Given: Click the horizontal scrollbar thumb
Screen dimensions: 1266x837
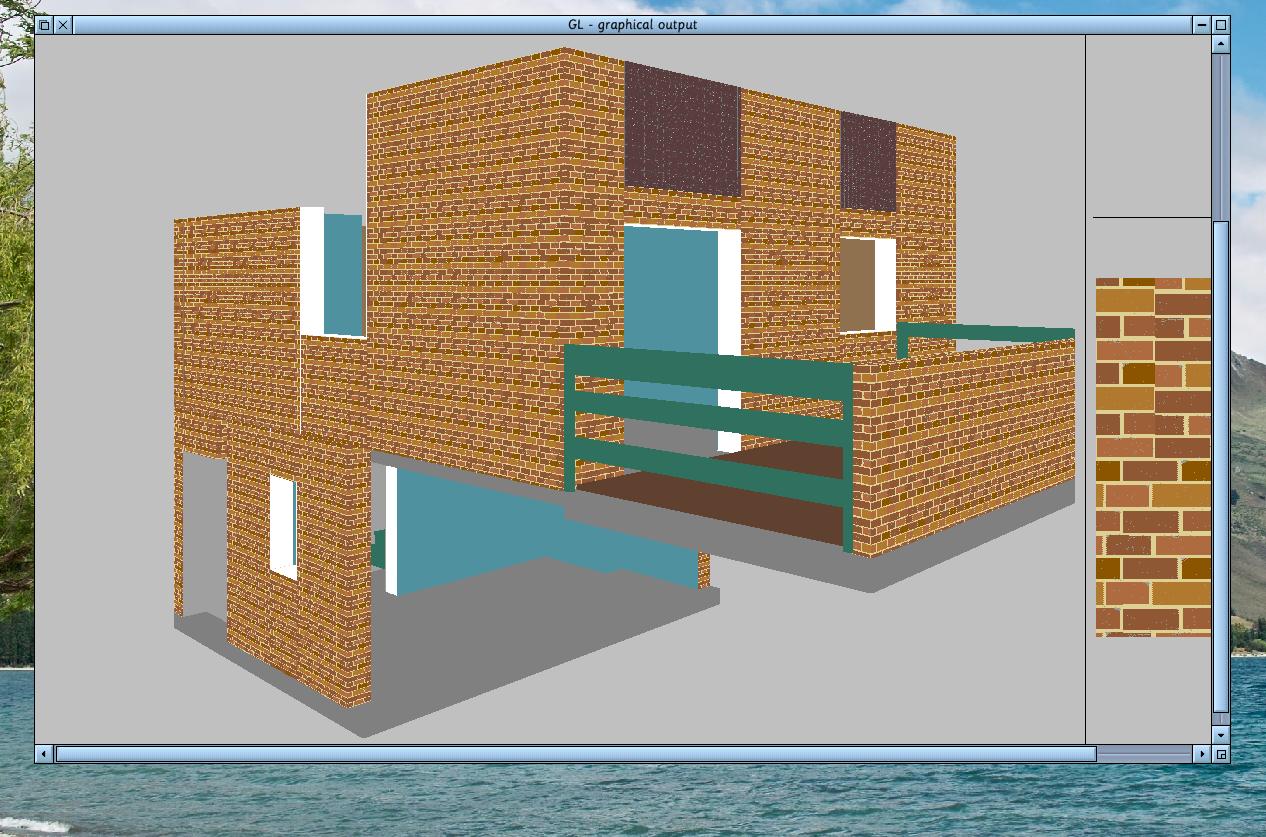Looking at the screenshot, I should pos(575,754).
